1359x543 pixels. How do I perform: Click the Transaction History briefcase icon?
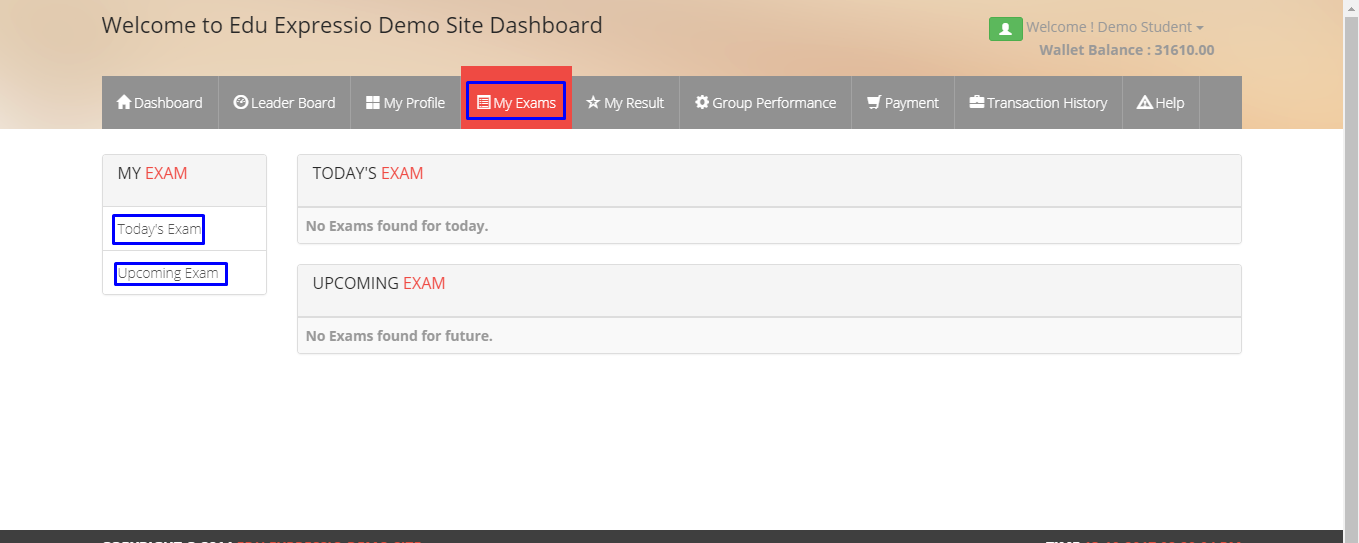977,102
